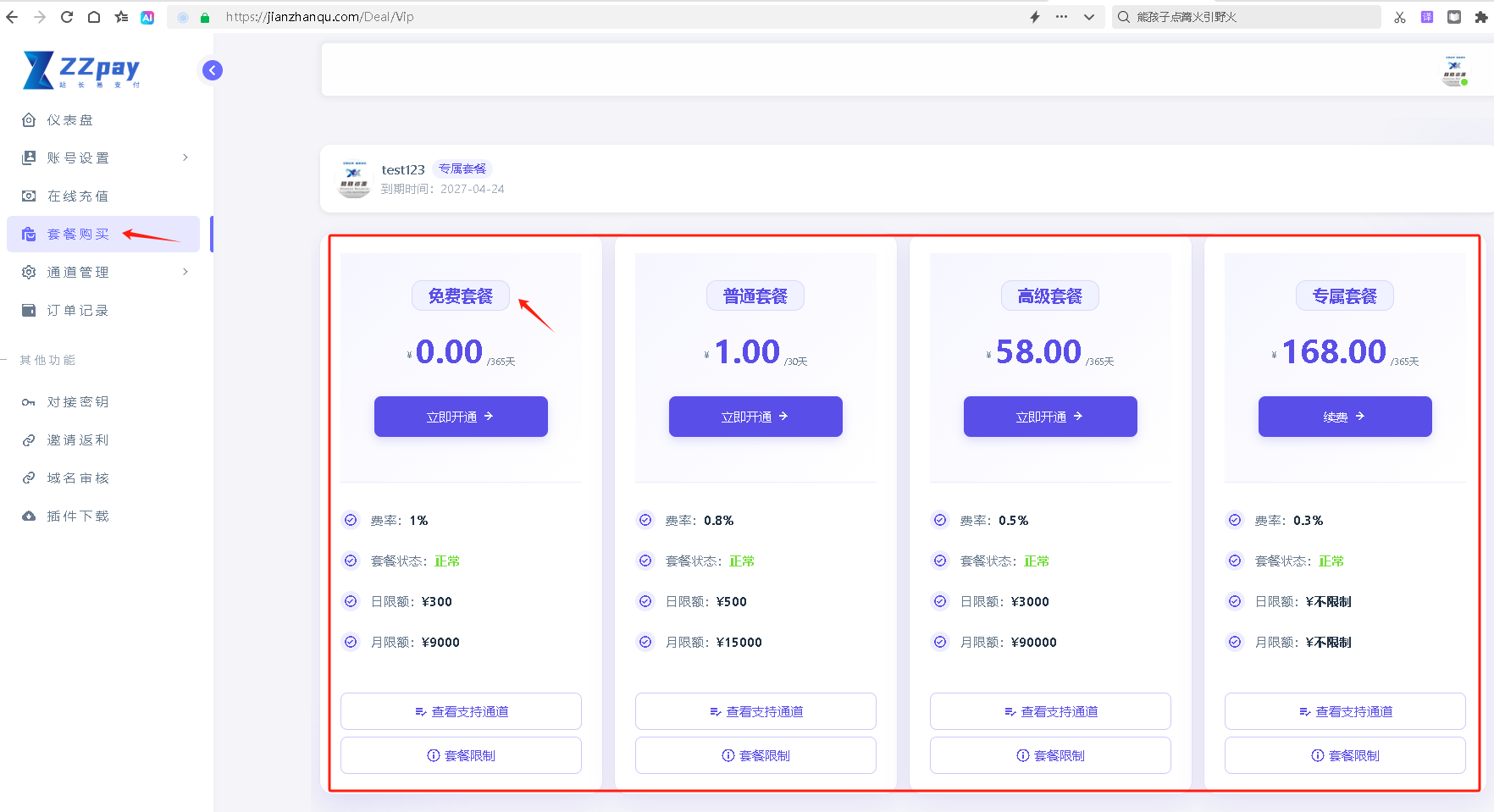Screen dimensions: 1494x812
Task: View supported channels for 普通套餐
Action: 755,711
